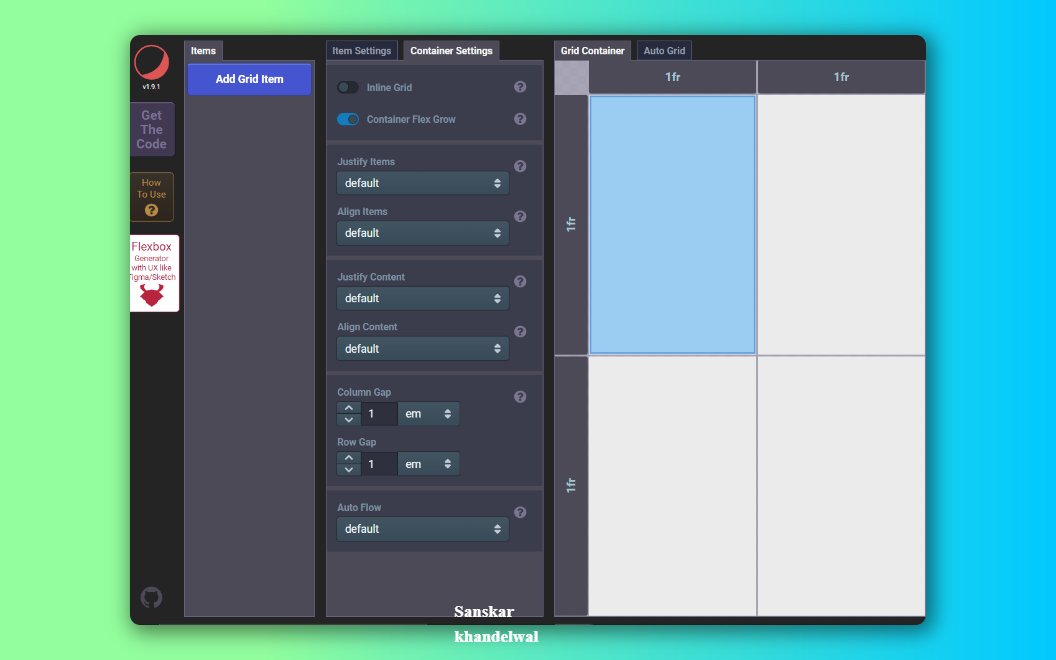Select the bottom-right grid cell
Image resolution: width=1056 pixels, height=660 pixels.
842,486
